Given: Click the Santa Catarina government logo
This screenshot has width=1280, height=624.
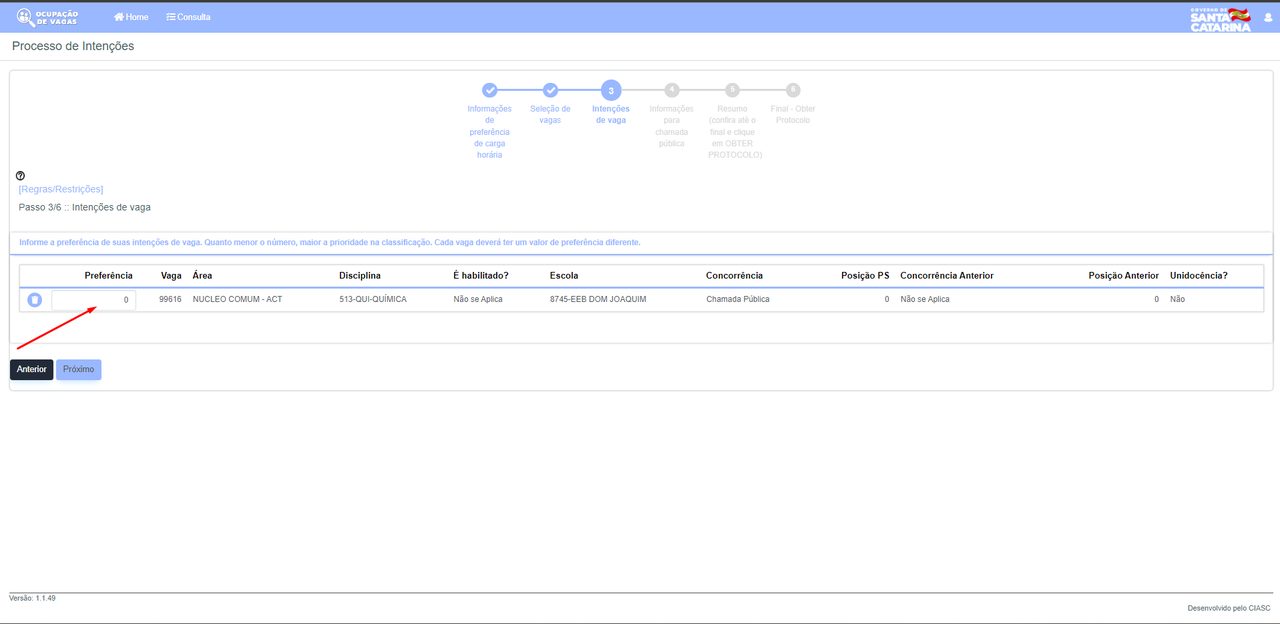Looking at the screenshot, I should point(1220,19).
